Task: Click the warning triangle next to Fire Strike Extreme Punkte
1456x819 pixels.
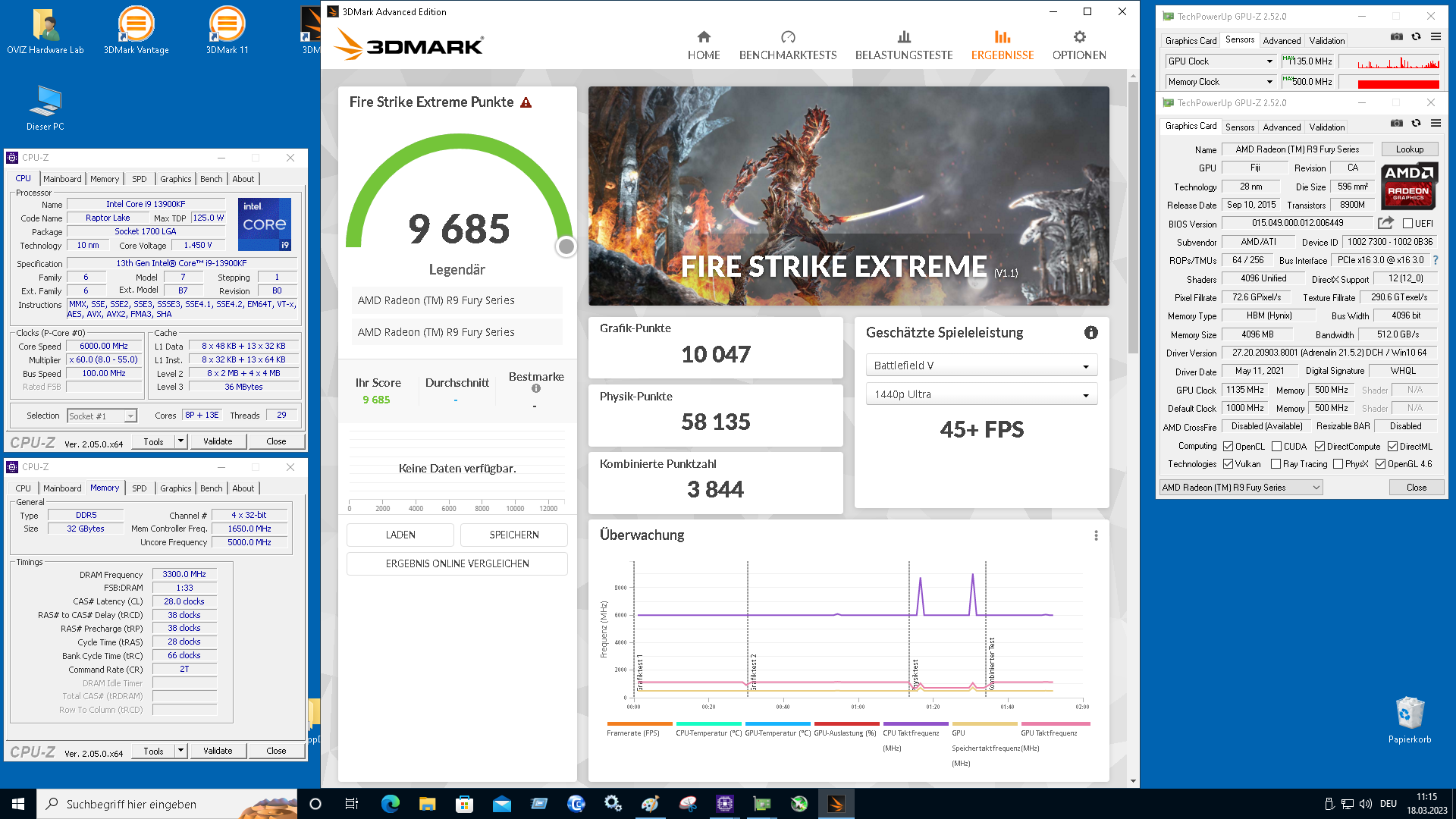Action: pos(526,102)
